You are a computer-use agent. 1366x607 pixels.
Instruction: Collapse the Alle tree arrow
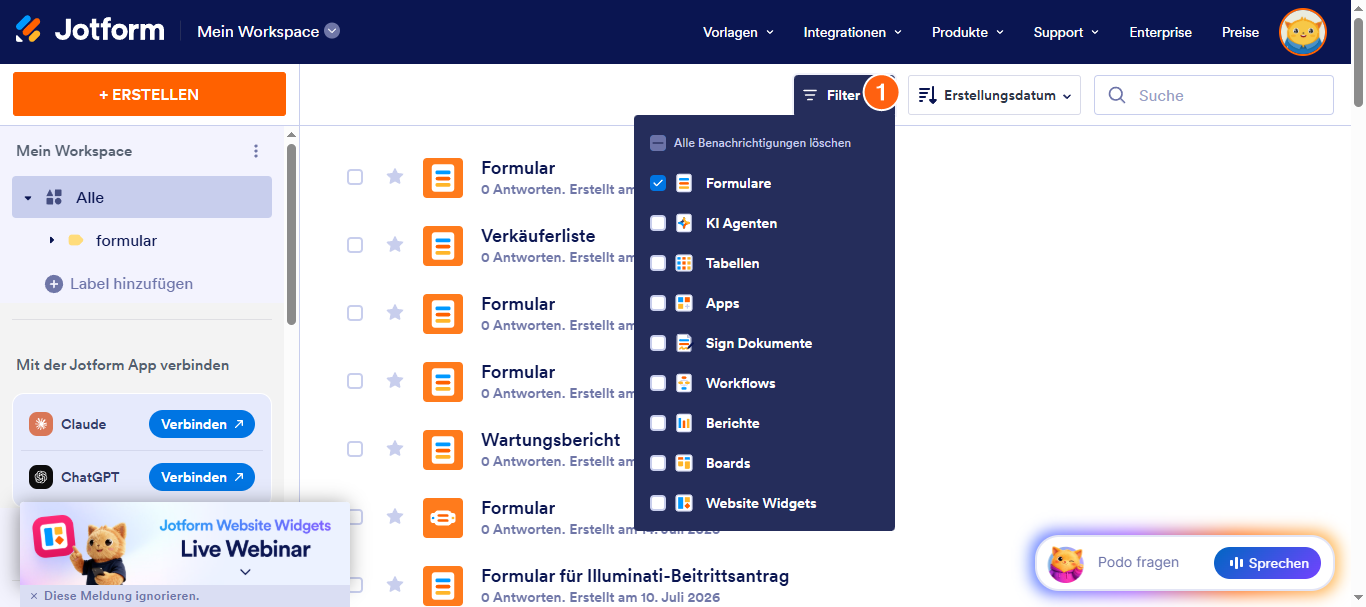[28, 198]
